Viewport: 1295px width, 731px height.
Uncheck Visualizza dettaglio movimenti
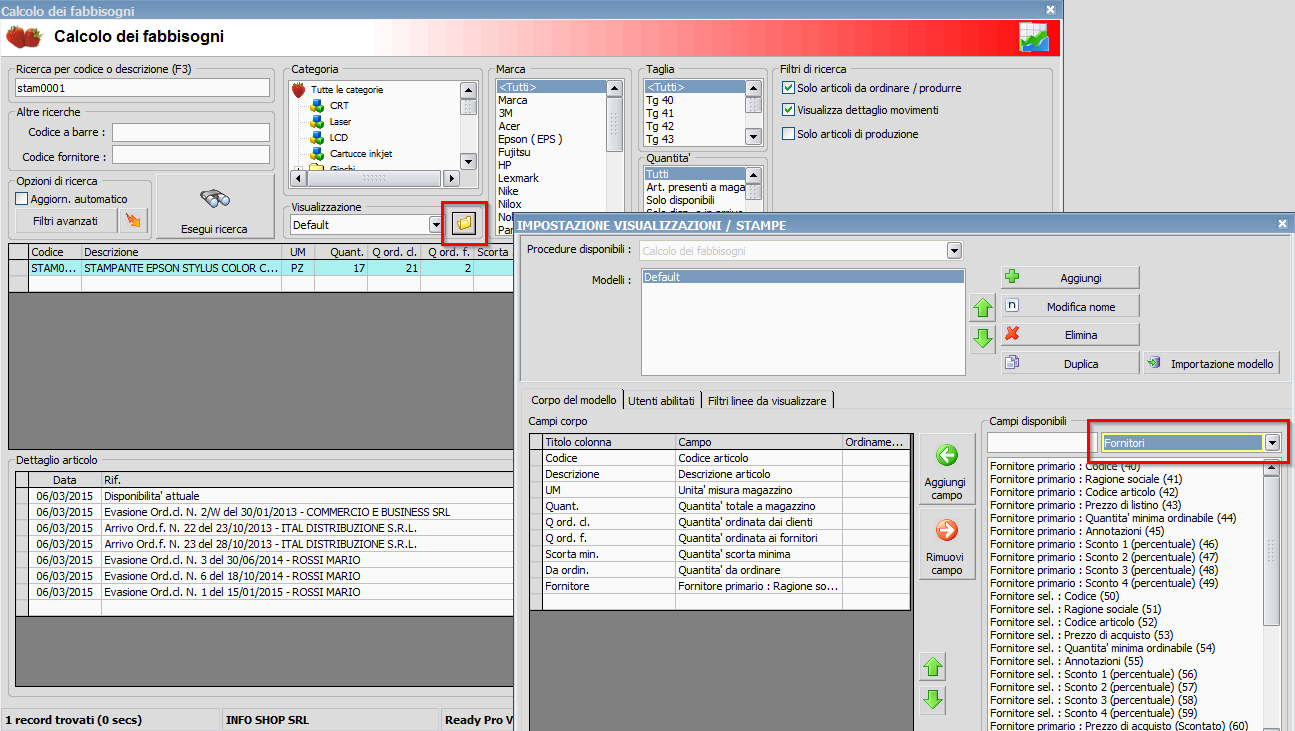[x=788, y=110]
